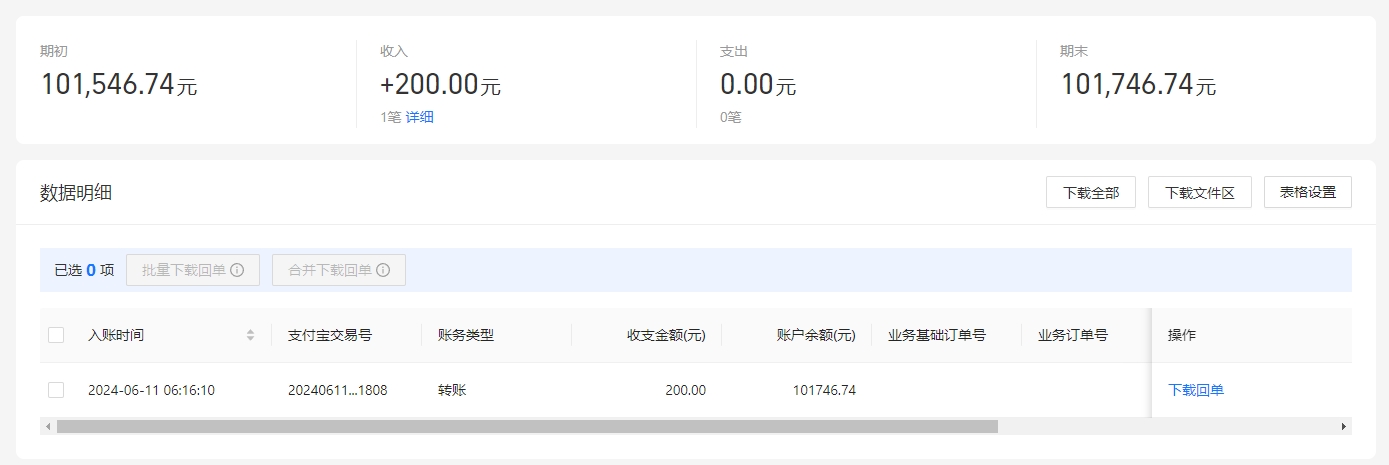Click the 转账 type cell
This screenshot has height=465, width=1389.
pyautogui.click(x=452, y=390)
